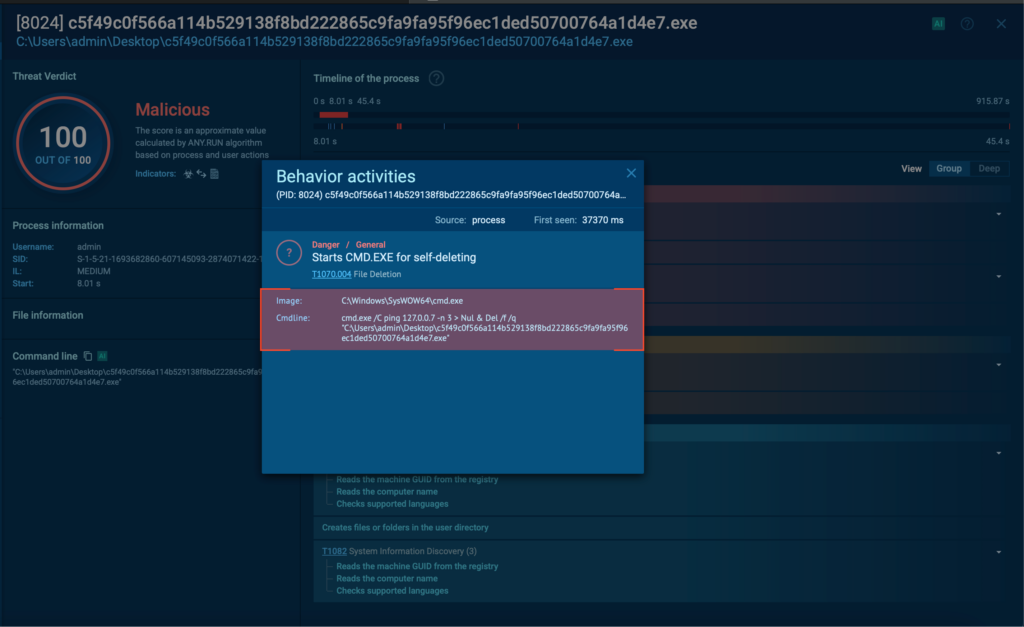Click the AI badge in top header
Screen dimensions: 1024x627
pos(938,24)
